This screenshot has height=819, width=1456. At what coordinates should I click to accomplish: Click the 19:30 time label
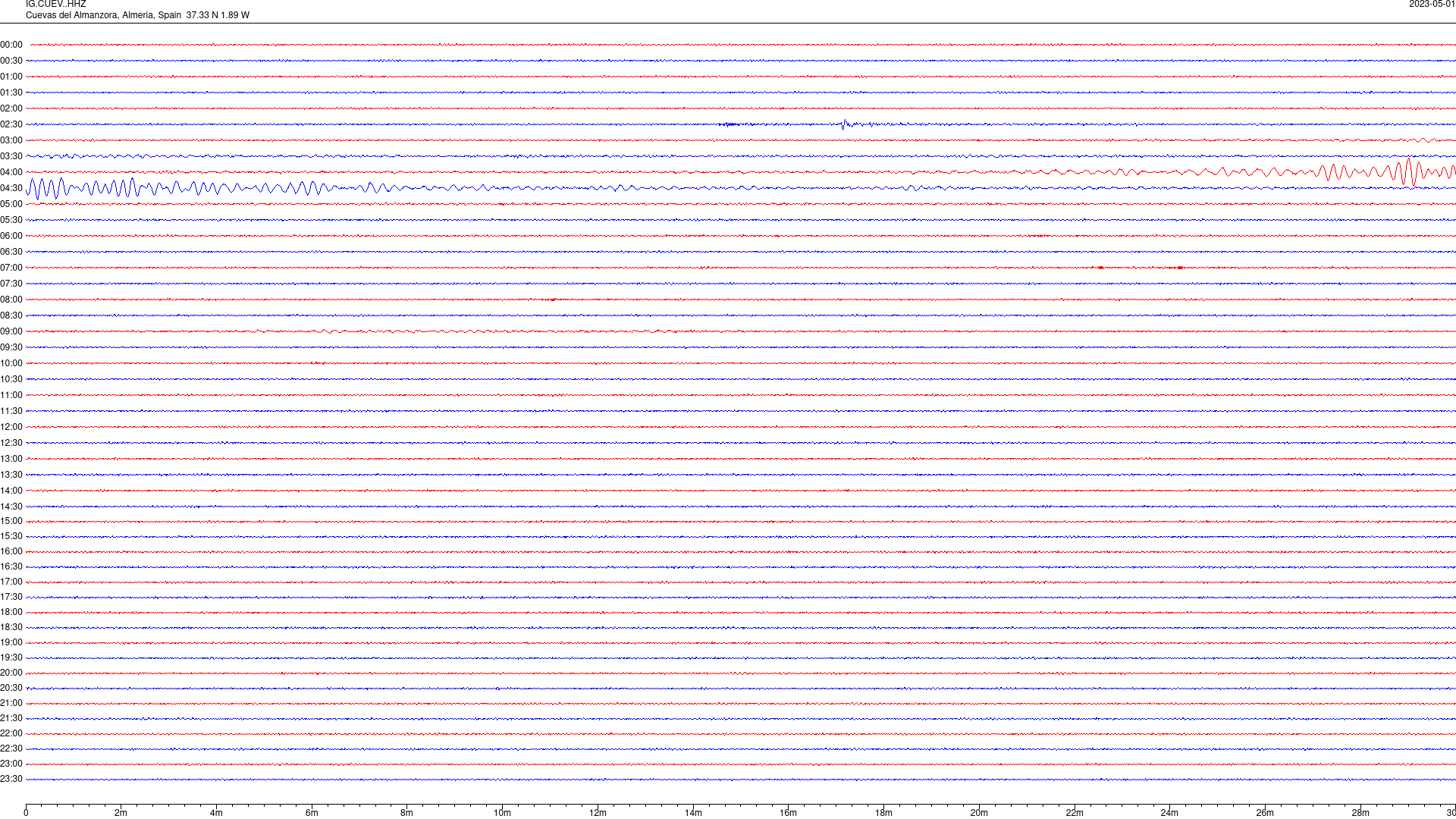pyautogui.click(x=11, y=657)
